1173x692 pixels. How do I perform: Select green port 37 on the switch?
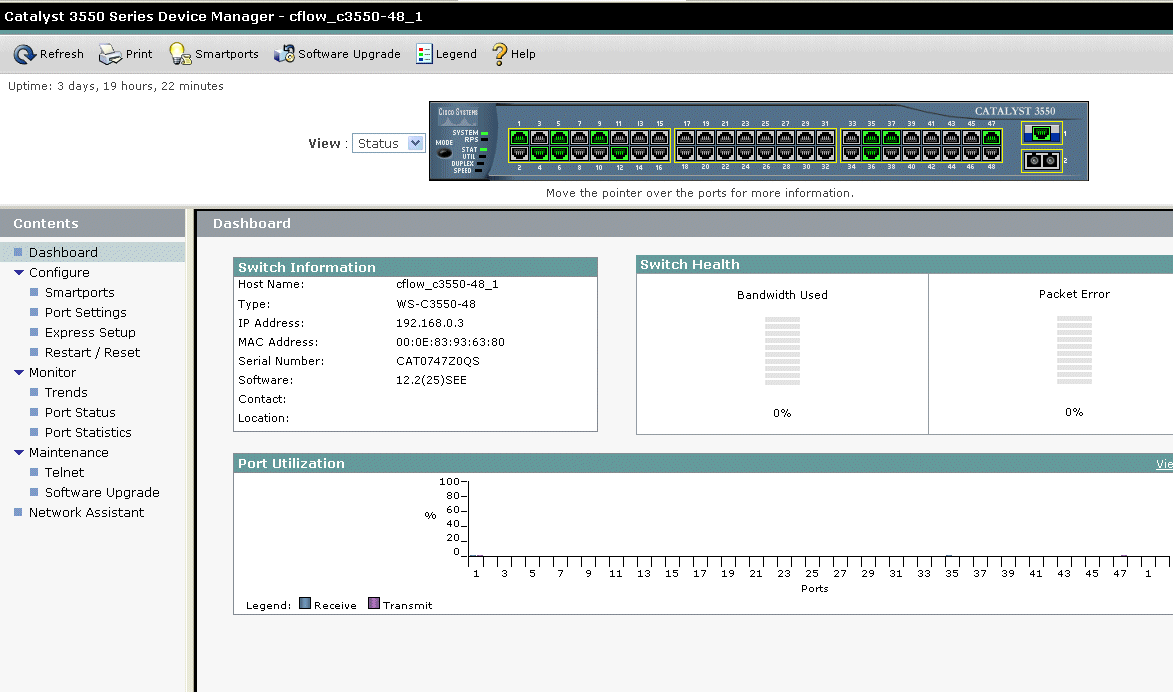(x=891, y=138)
